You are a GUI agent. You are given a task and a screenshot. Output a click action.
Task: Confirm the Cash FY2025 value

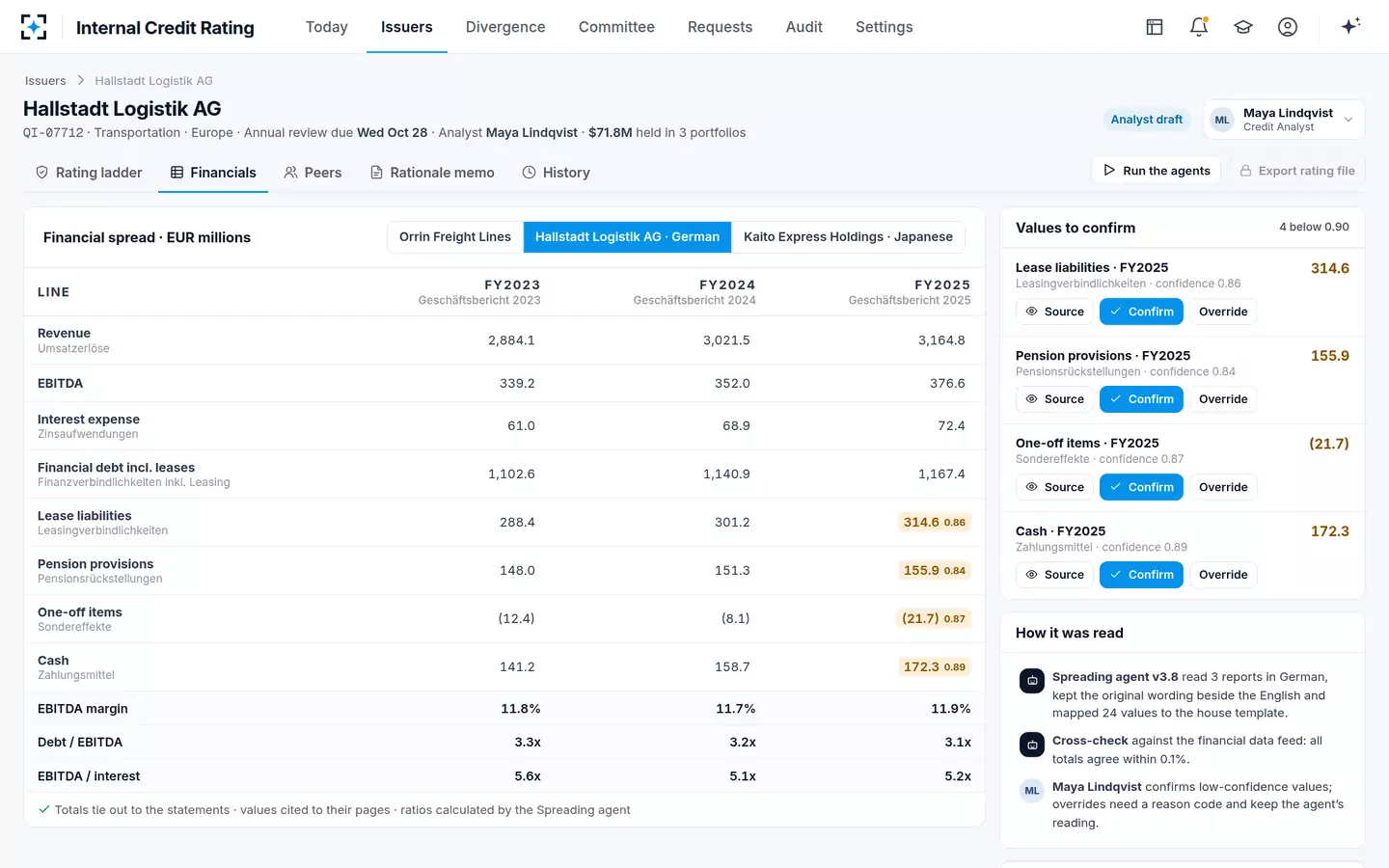pyautogui.click(x=1141, y=575)
